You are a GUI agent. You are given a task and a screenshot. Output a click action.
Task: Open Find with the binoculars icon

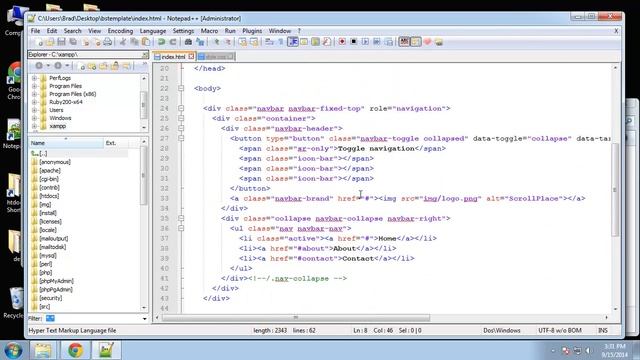click(188, 42)
